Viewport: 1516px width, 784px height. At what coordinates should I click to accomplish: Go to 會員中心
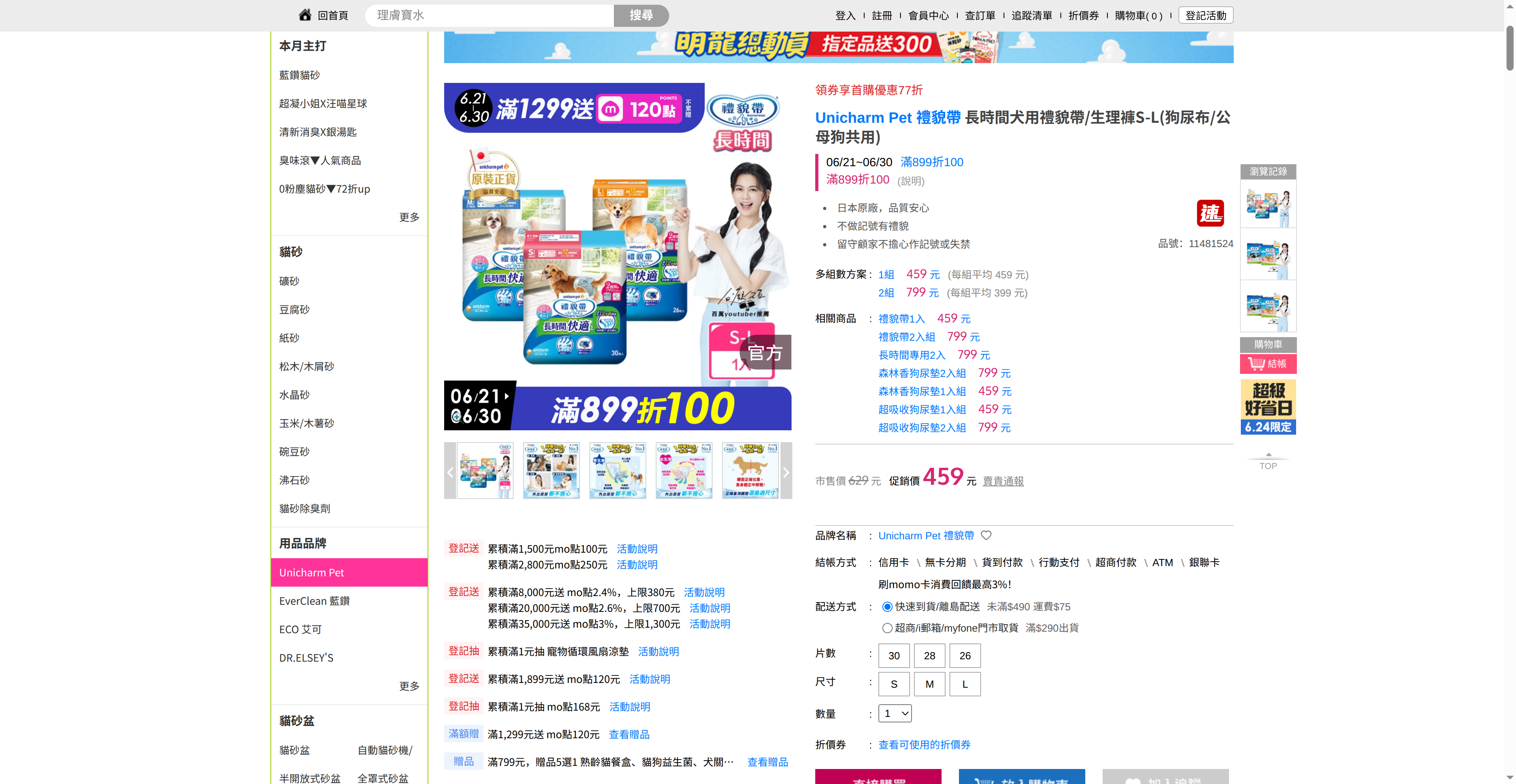pyautogui.click(x=929, y=15)
